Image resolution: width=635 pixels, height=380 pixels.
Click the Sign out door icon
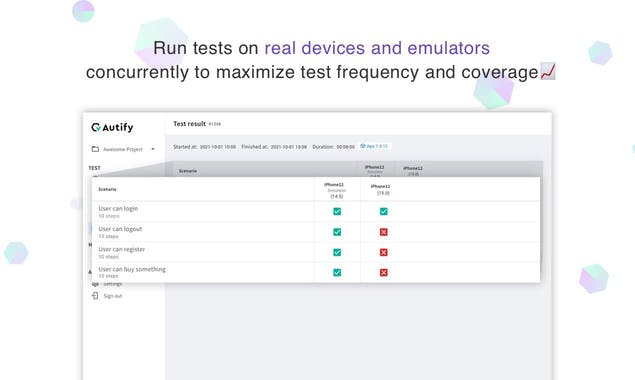coord(95,296)
